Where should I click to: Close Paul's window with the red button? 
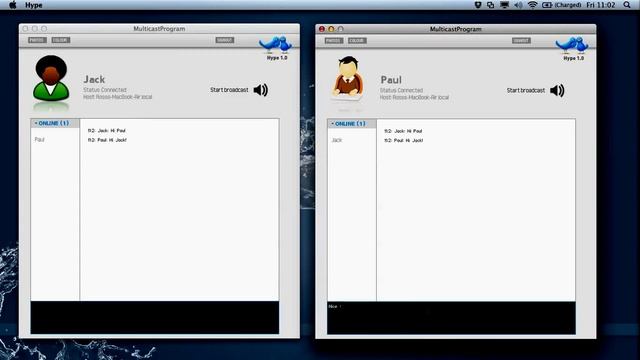click(x=322, y=29)
